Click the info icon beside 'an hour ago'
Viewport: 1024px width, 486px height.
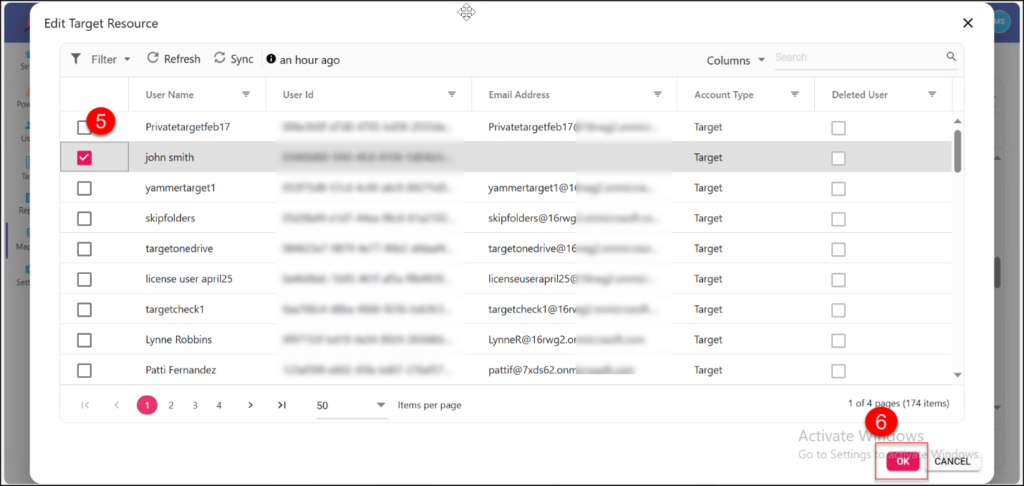click(271, 59)
